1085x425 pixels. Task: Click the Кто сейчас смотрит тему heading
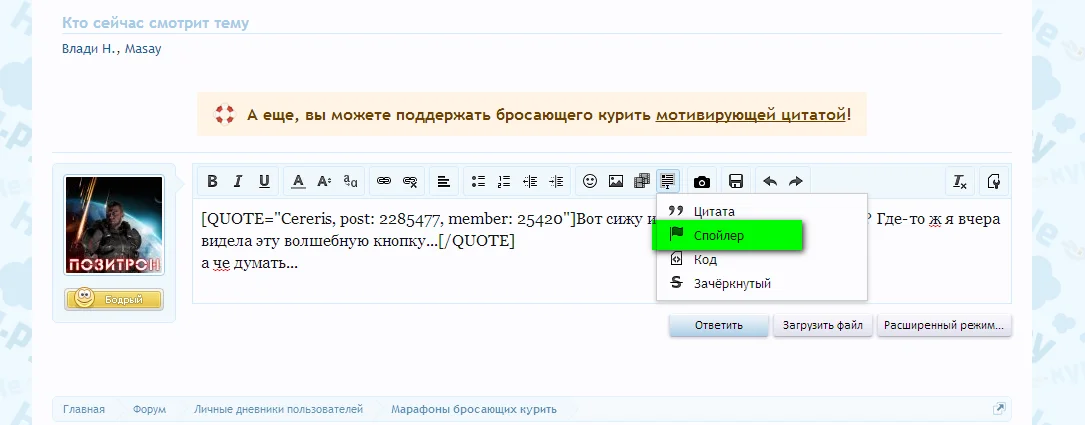(155, 23)
